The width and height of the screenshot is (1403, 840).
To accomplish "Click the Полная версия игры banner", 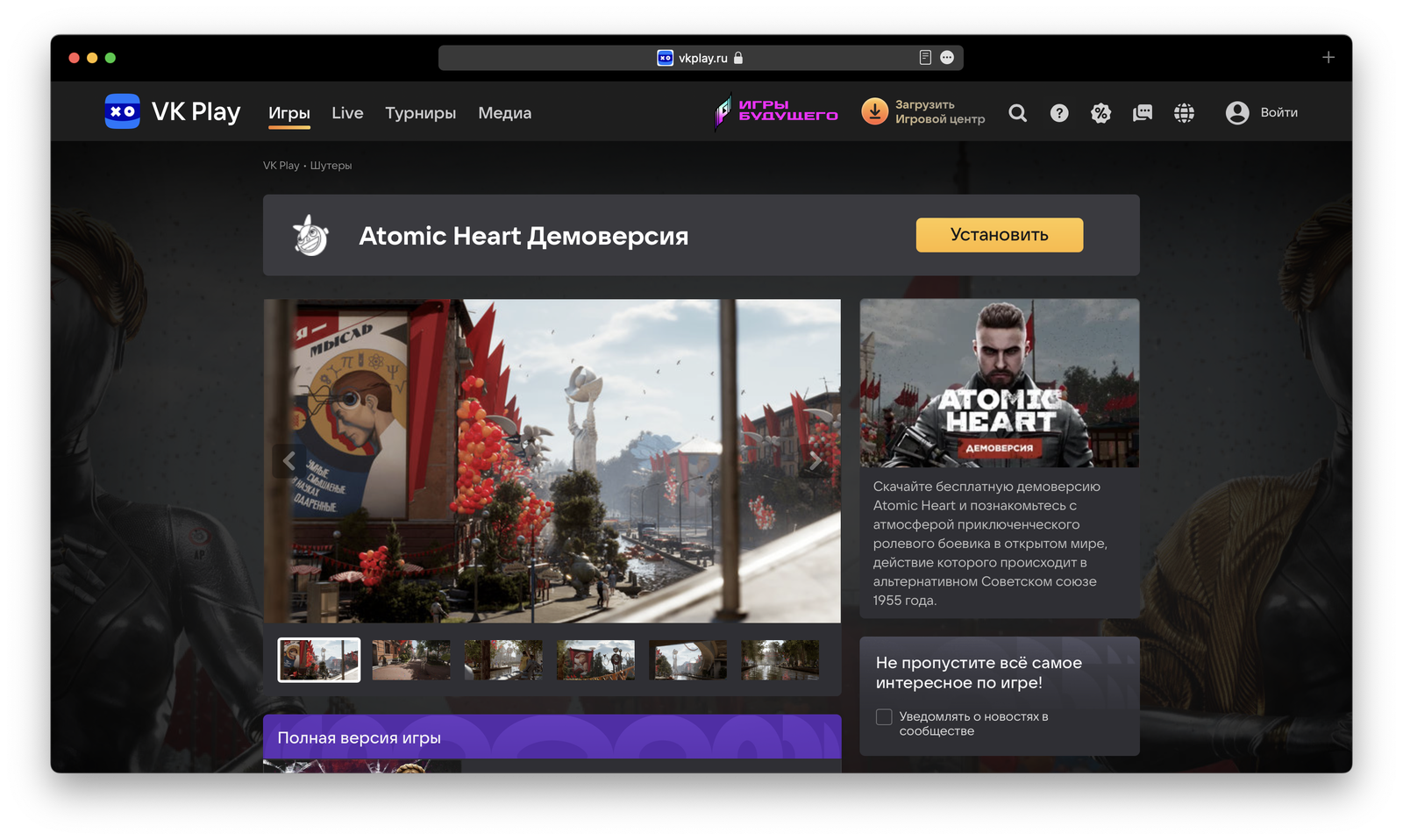I will tap(552, 737).
